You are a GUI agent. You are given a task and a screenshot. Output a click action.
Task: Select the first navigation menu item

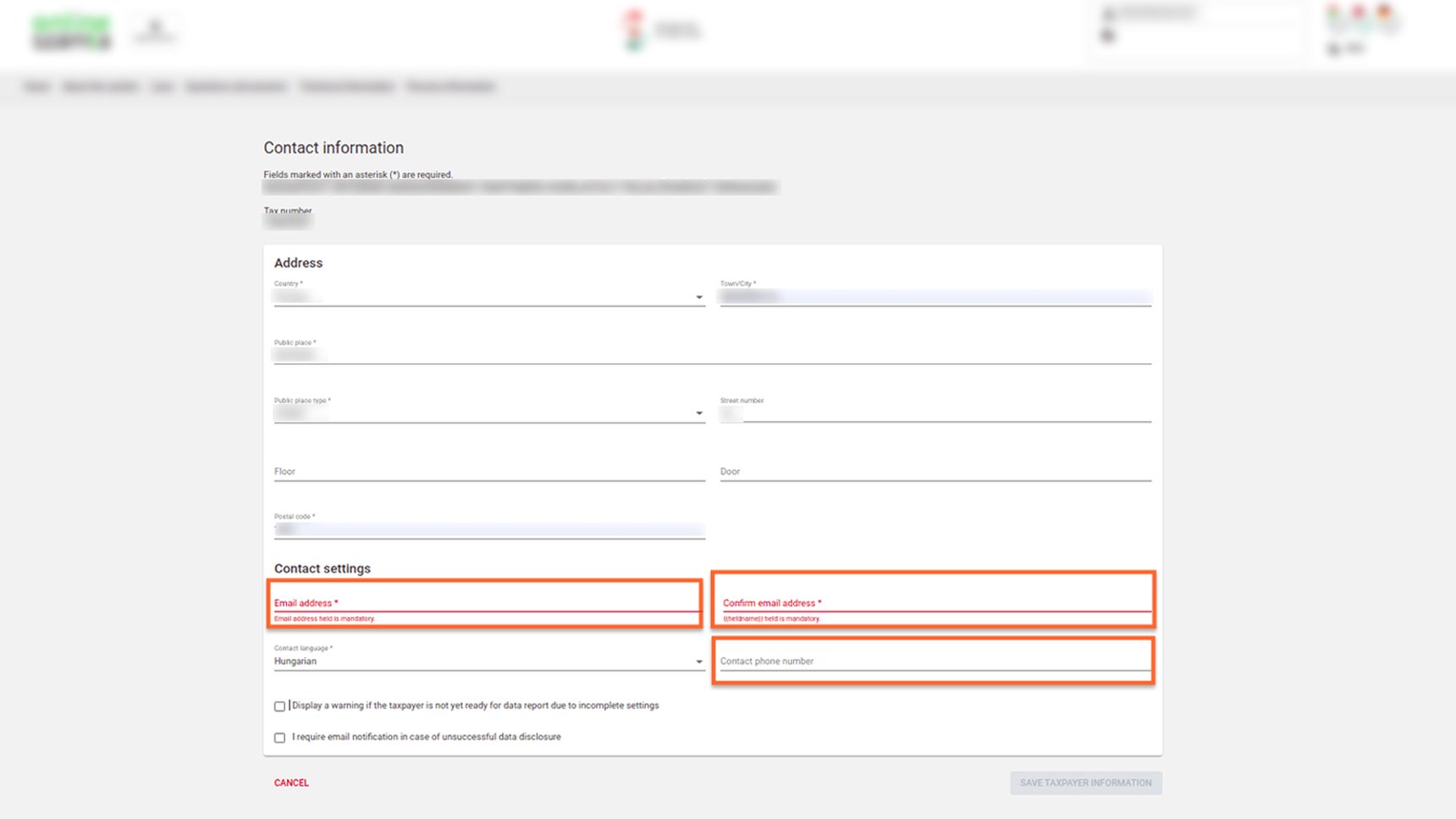(x=38, y=86)
